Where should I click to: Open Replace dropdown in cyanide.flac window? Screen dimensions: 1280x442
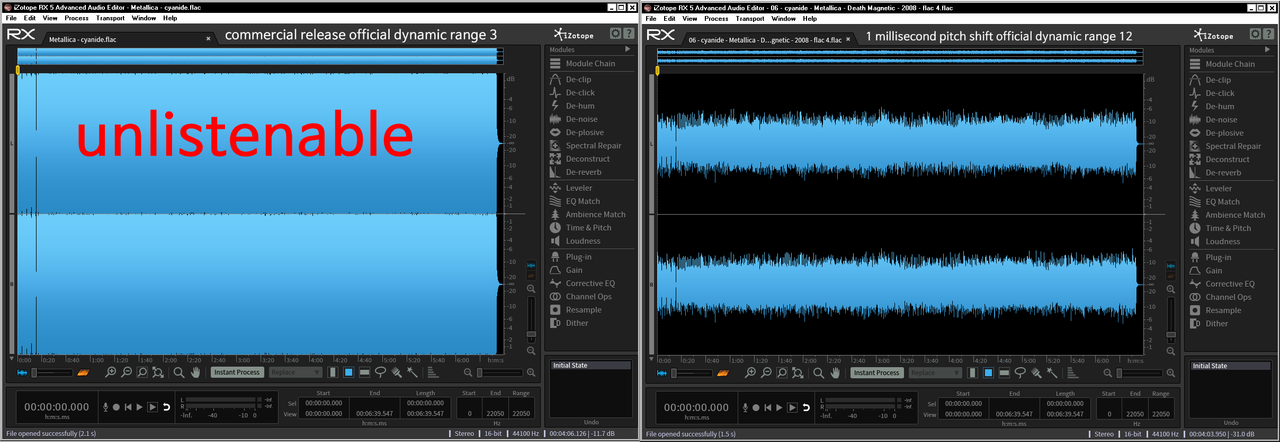pos(295,372)
